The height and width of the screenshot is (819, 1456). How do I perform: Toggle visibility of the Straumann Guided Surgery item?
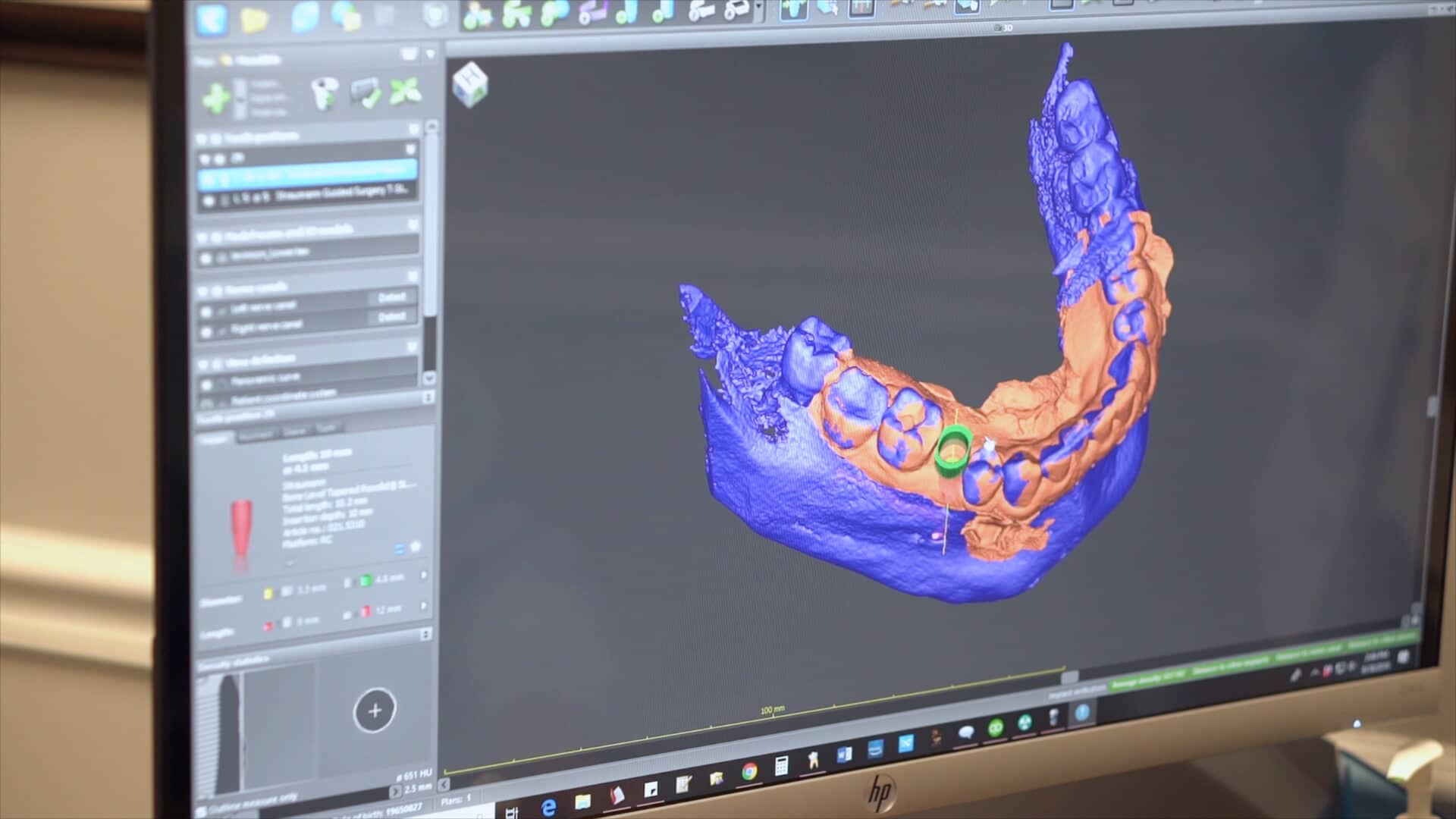click(208, 200)
